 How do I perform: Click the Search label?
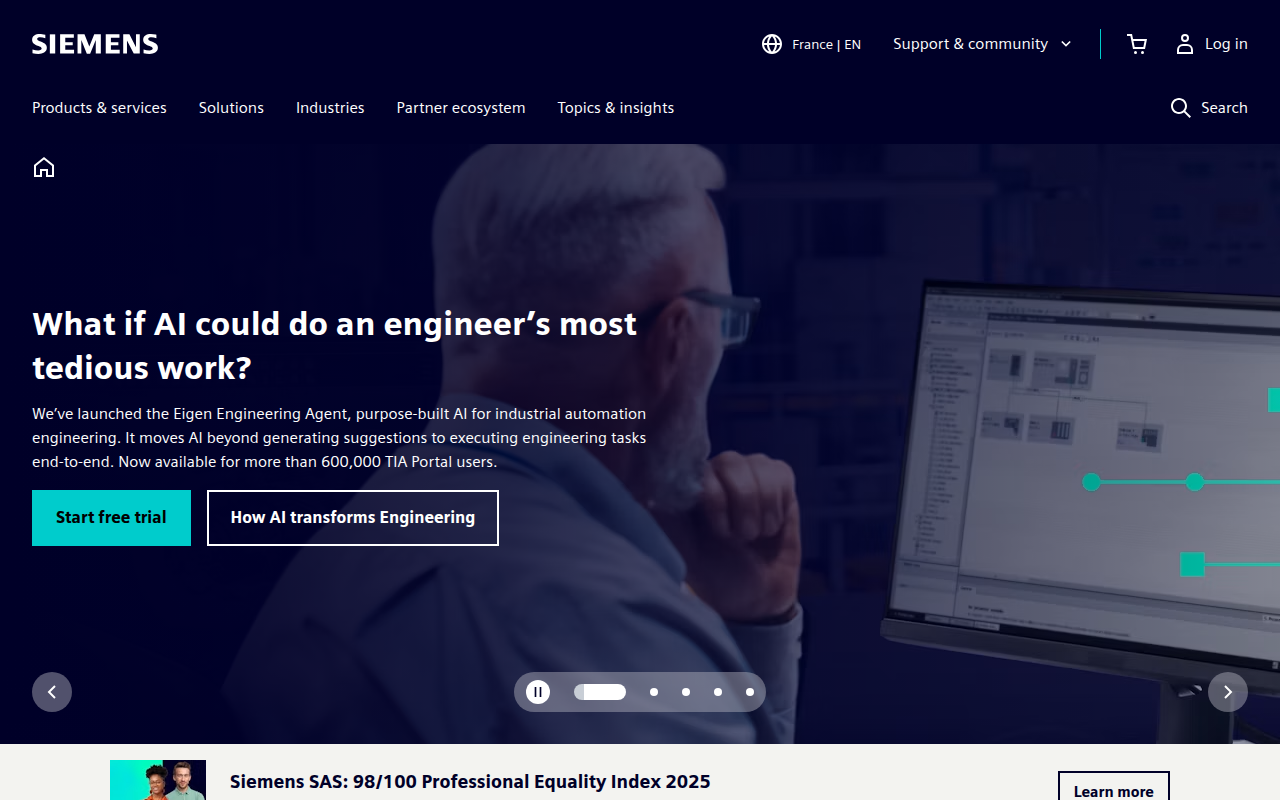point(1224,108)
